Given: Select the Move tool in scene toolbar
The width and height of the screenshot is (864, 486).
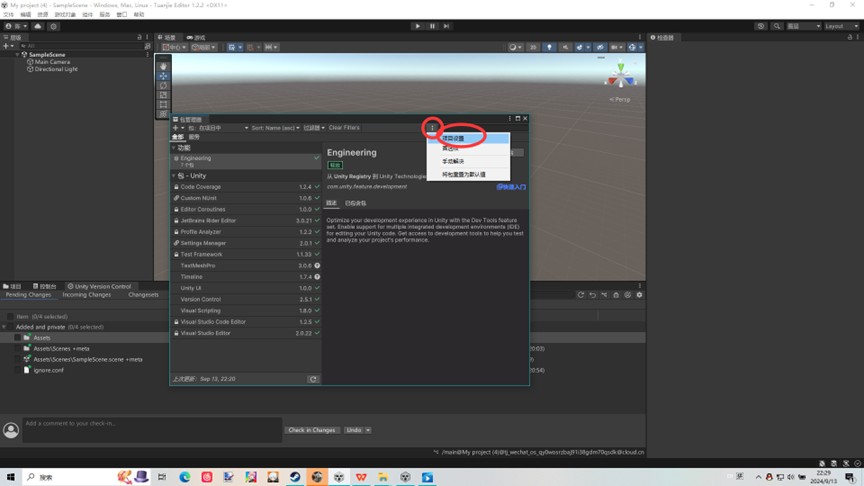Looking at the screenshot, I should tap(164, 76).
